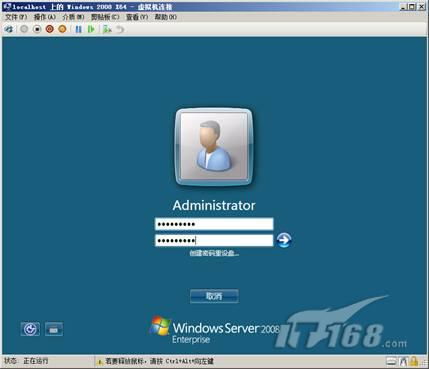
Task: Click the green Reset toolbar icon
Action: (x=91, y=29)
